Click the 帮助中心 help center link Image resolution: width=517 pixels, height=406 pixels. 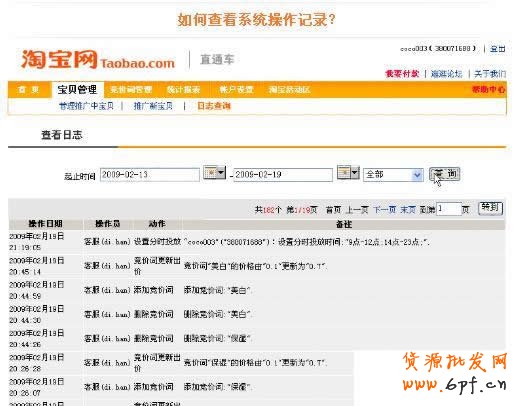(488, 89)
